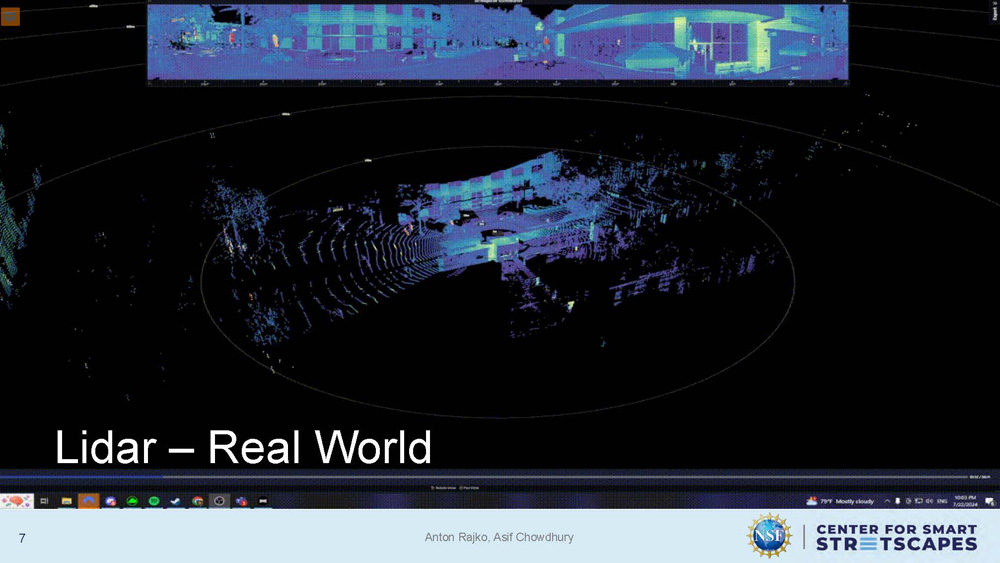Viewport: 1000px width, 563px height.
Task: Switch to the OBS Studio taskbar icon
Action: [220, 501]
